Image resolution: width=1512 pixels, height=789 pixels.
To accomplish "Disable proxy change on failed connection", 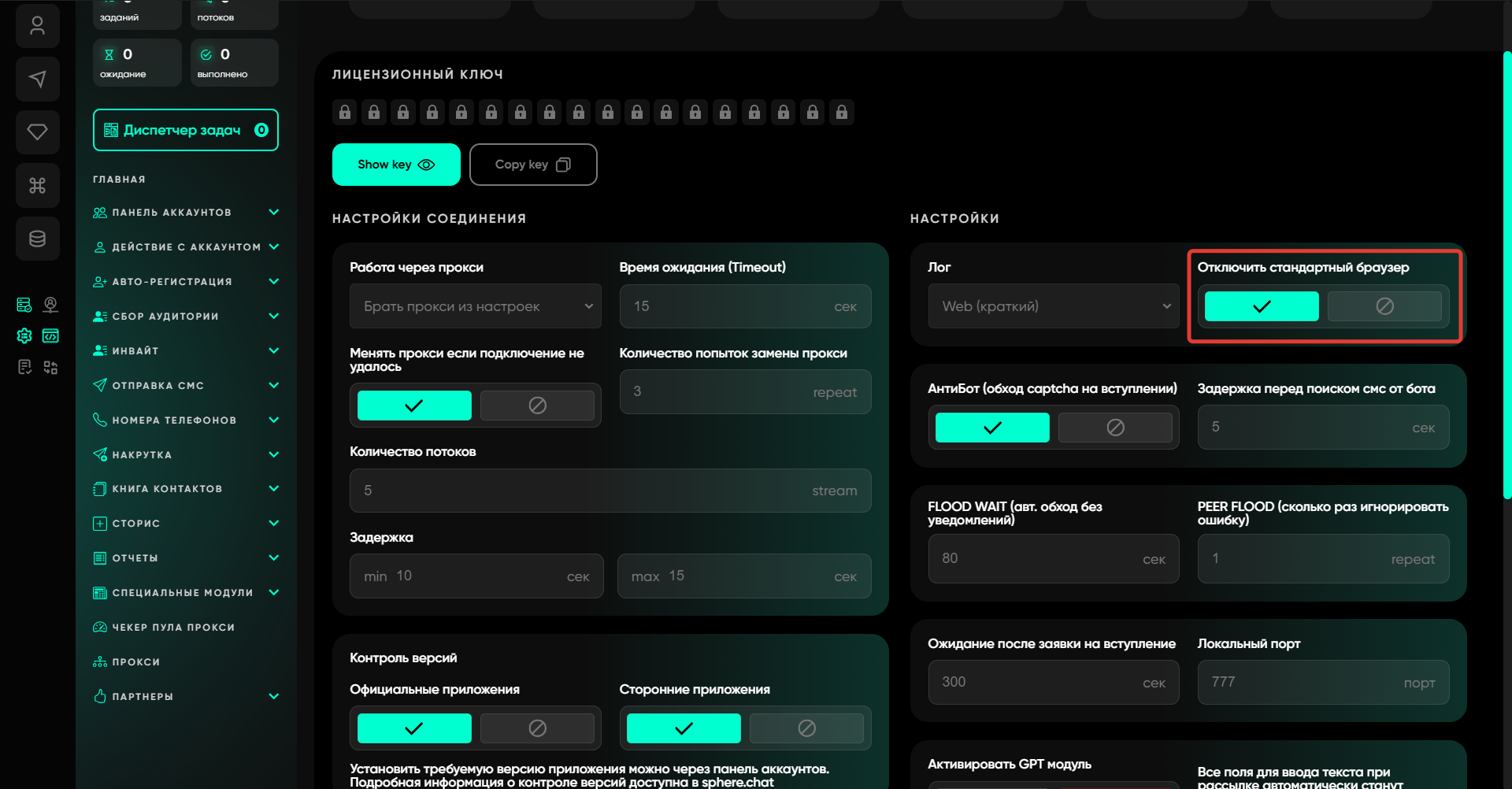I will (537, 406).
